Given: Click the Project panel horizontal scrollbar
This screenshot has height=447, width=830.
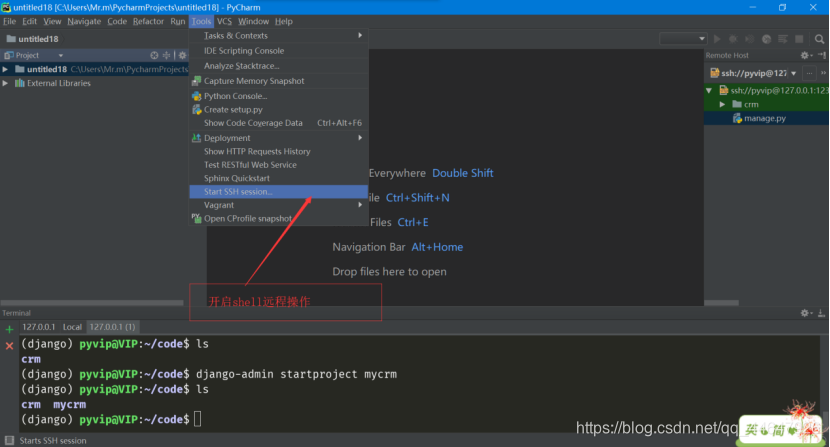Looking at the screenshot, I should click(92, 303).
